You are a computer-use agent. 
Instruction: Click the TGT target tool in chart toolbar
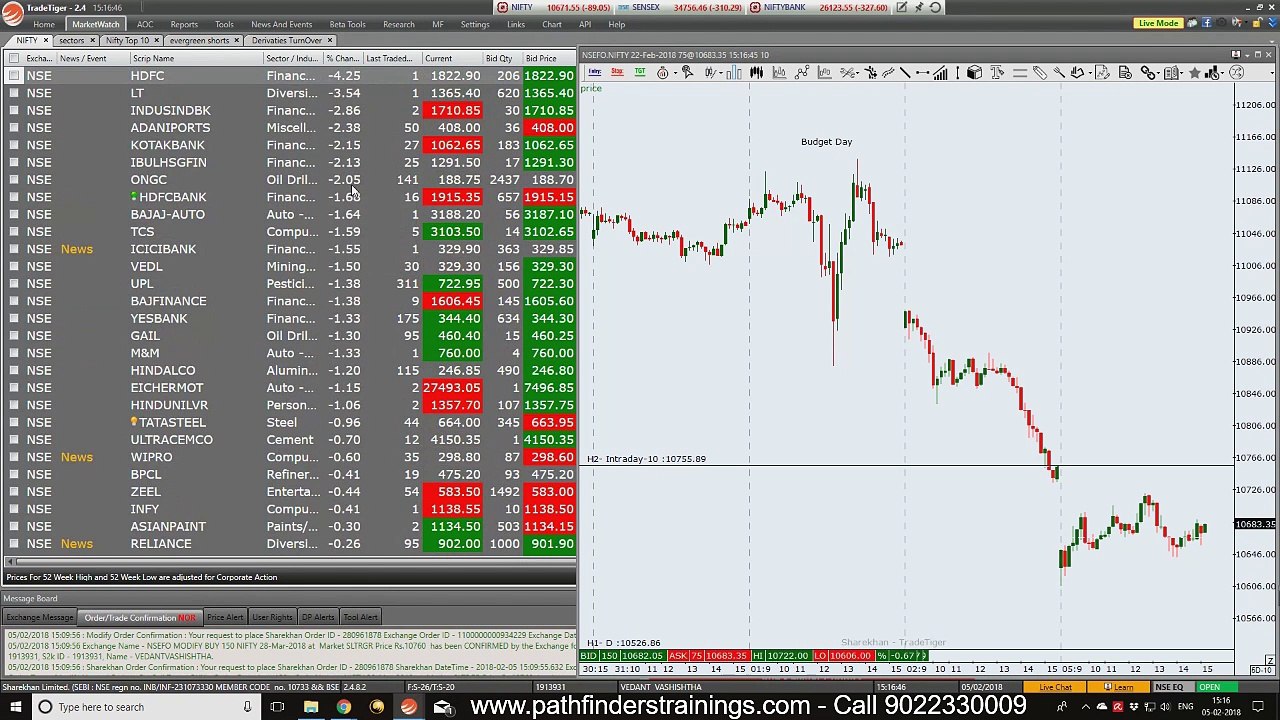(640, 72)
